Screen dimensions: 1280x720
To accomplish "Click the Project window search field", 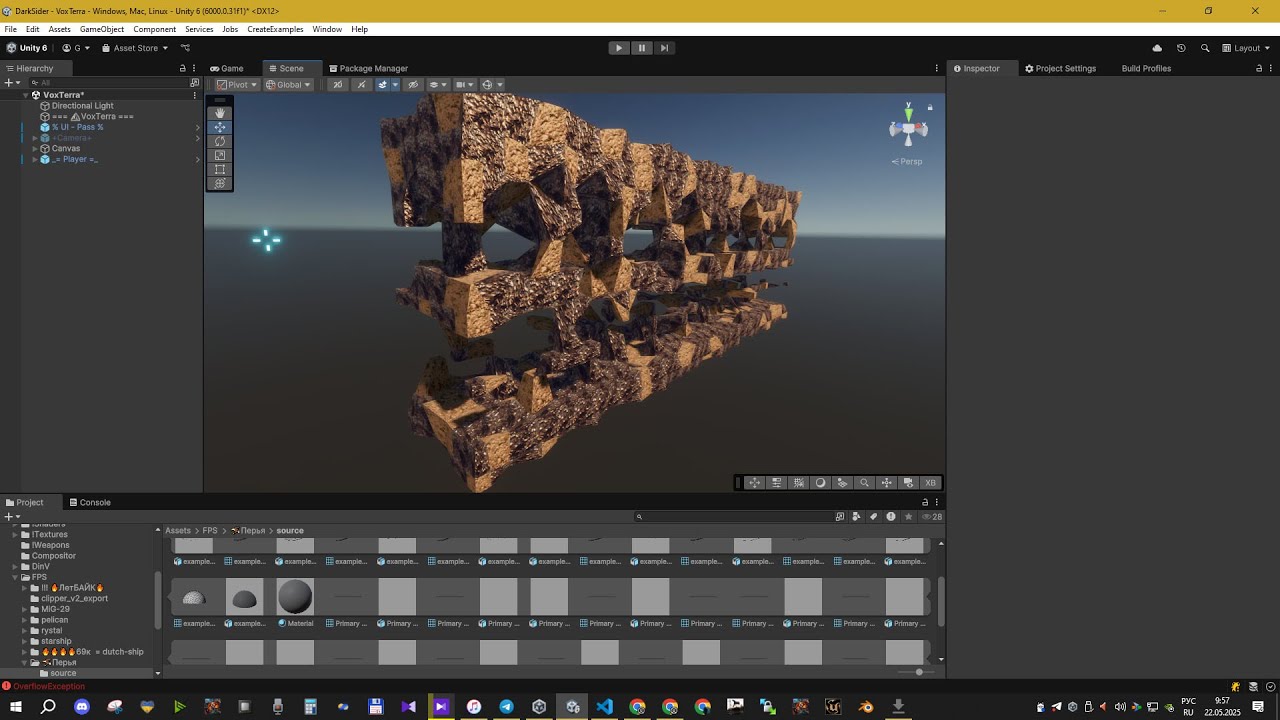I will click(x=735, y=517).
